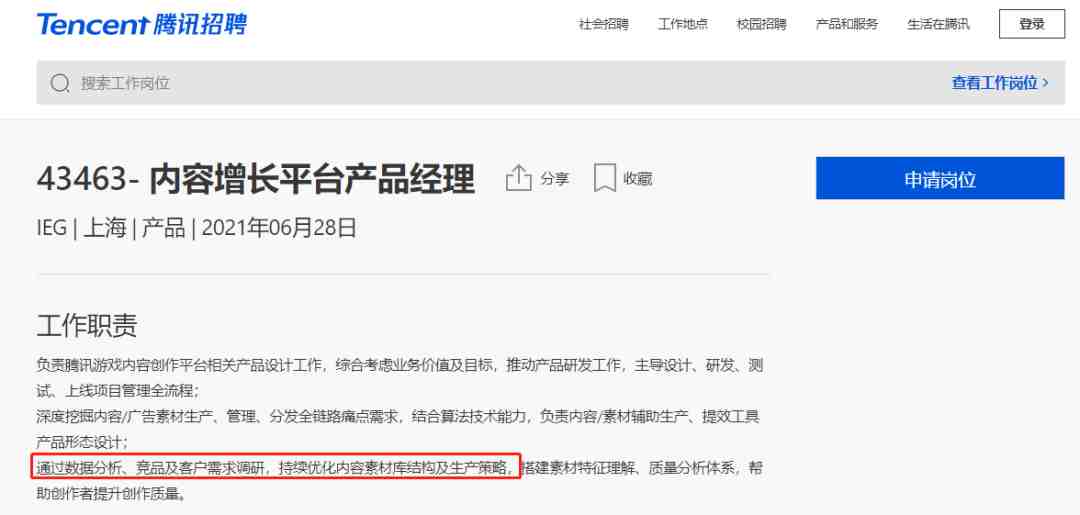1080x515 pixels.
Task: Click the 腾讯招聘 logo text
Action: [199, 24]
